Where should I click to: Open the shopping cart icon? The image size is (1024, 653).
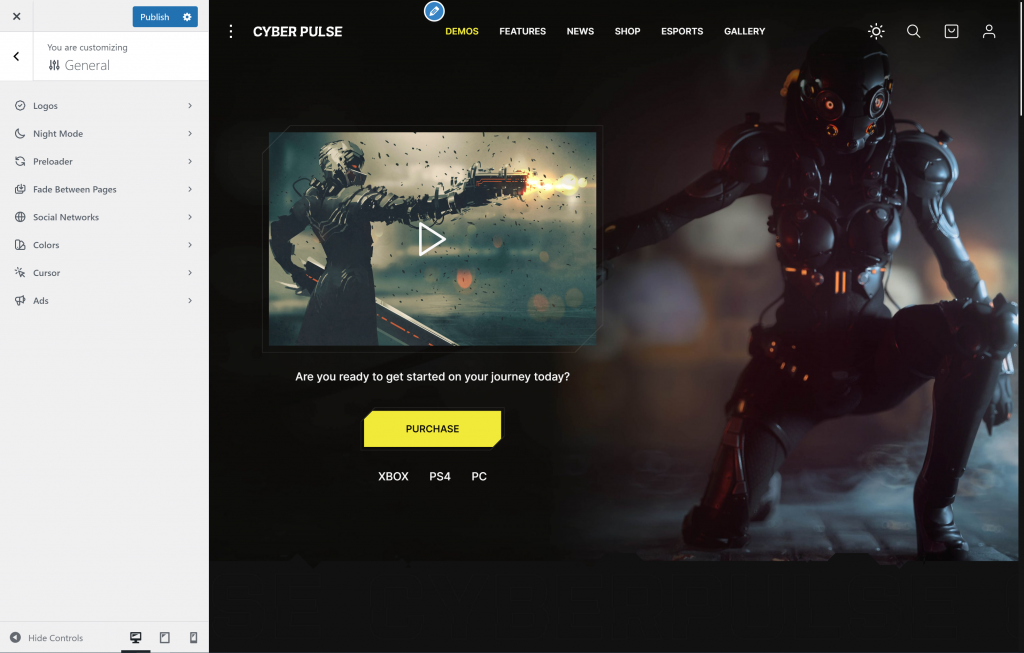point(952,31)
